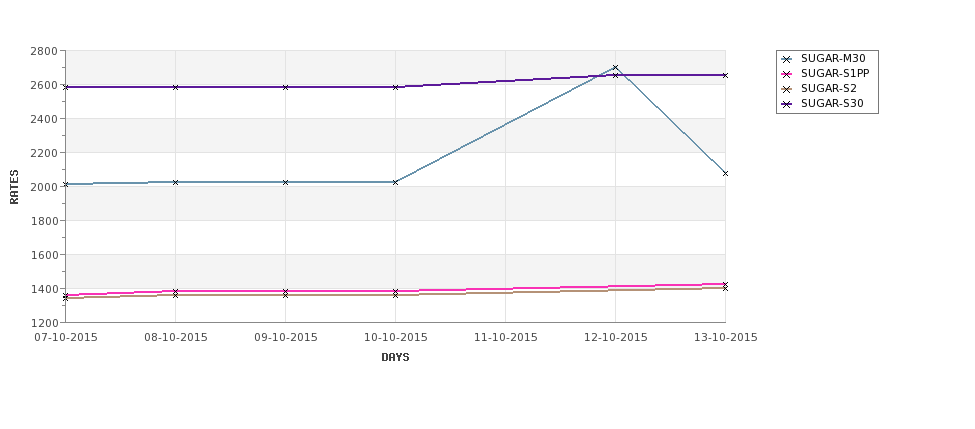
Task: Click the SUGAR-M30 legend label
Action: point(833,58)
